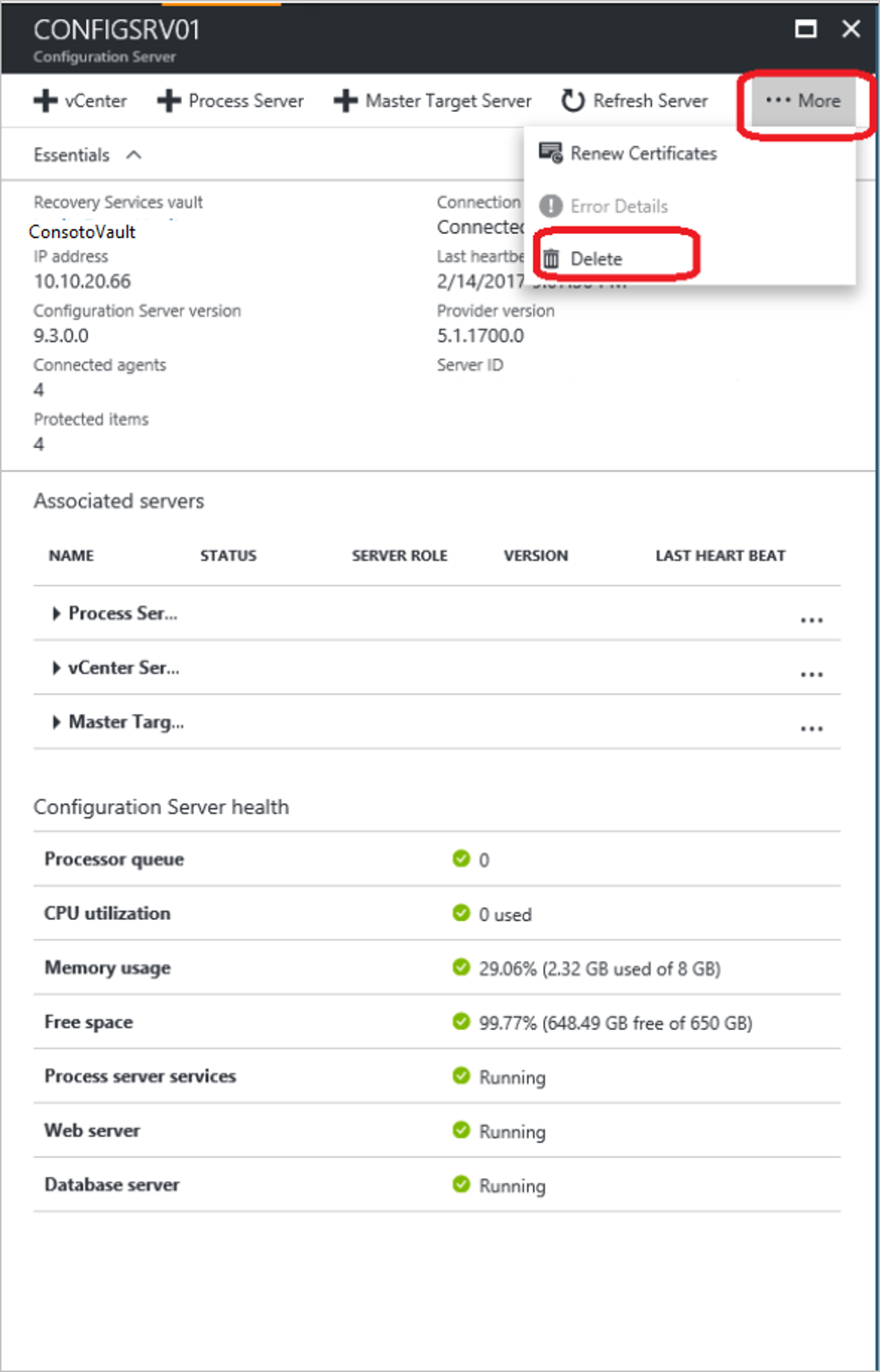The height and width of the screenshot is (1372, 880).
Task: Open ellipsis options for vCenter Server row
Action: pos(811,674)
